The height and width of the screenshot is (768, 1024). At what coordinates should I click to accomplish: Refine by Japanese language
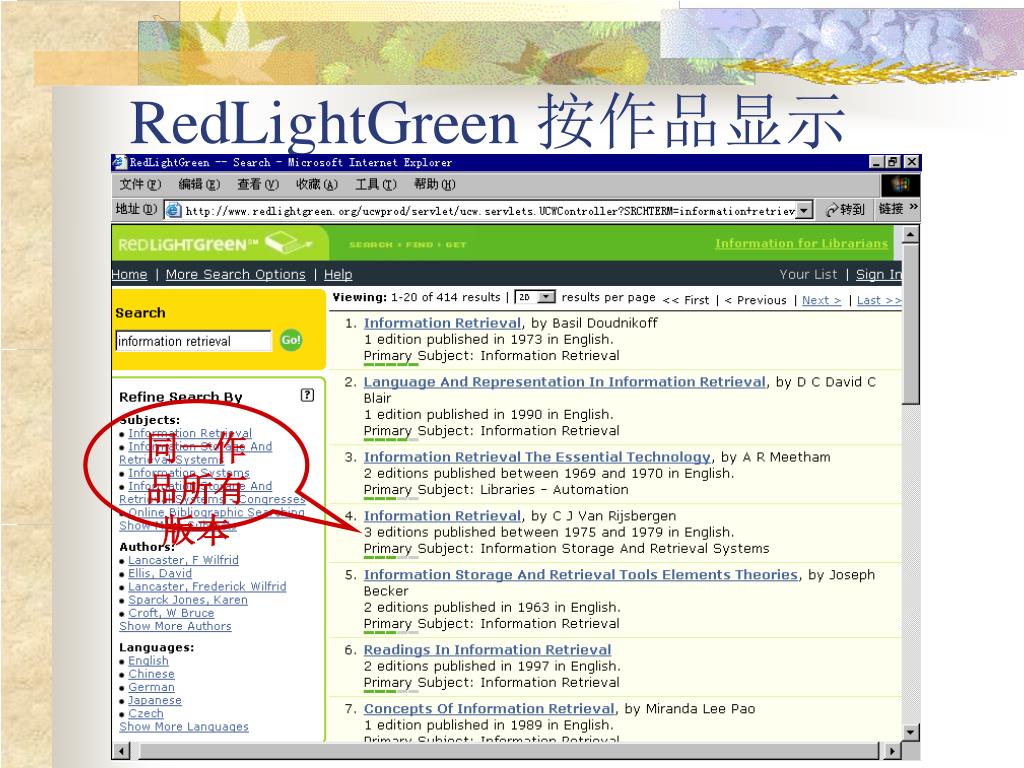(155, 700)
